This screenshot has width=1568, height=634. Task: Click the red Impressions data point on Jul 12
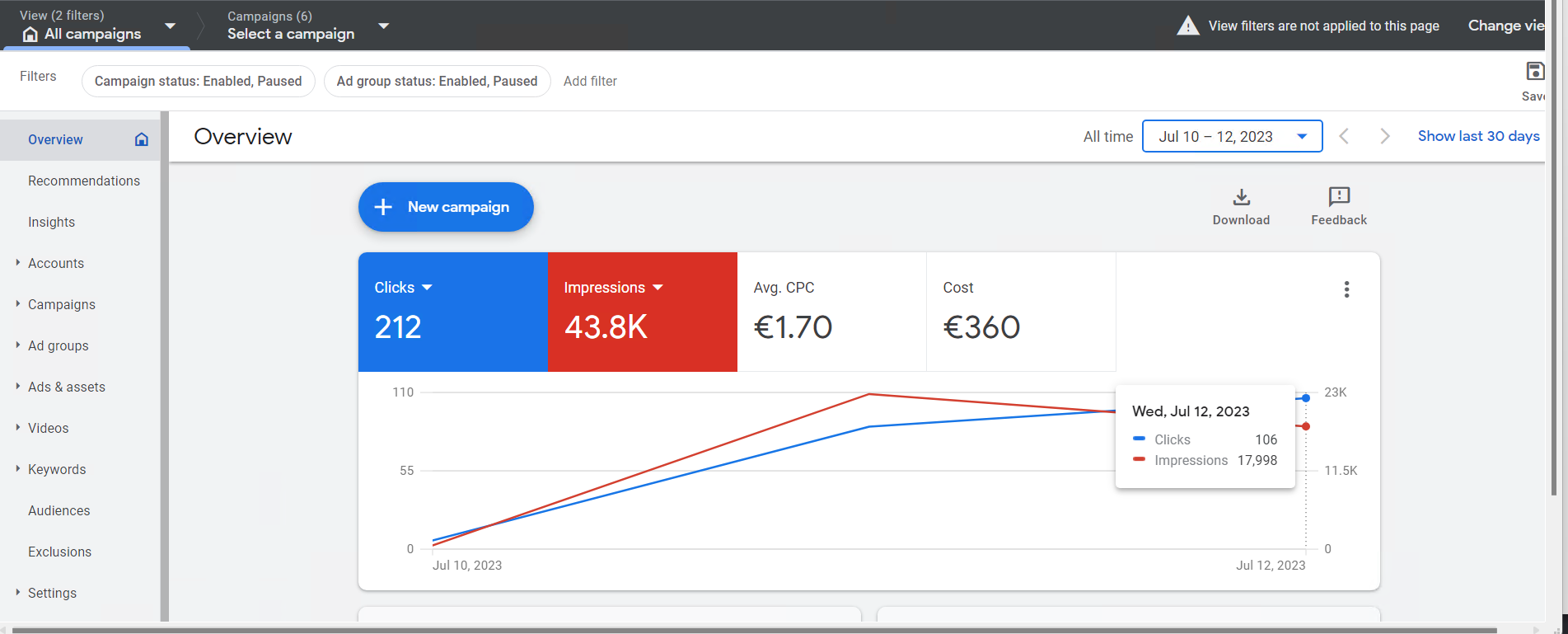pyautogui.click(x=1306, y=426)
